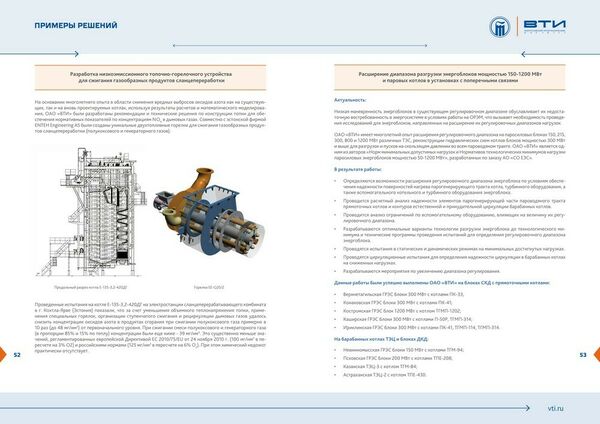600x424 pixels.
Task: Click the Псковская ГРЭС блоки 200 МВт item
Action: pos(398,358)
